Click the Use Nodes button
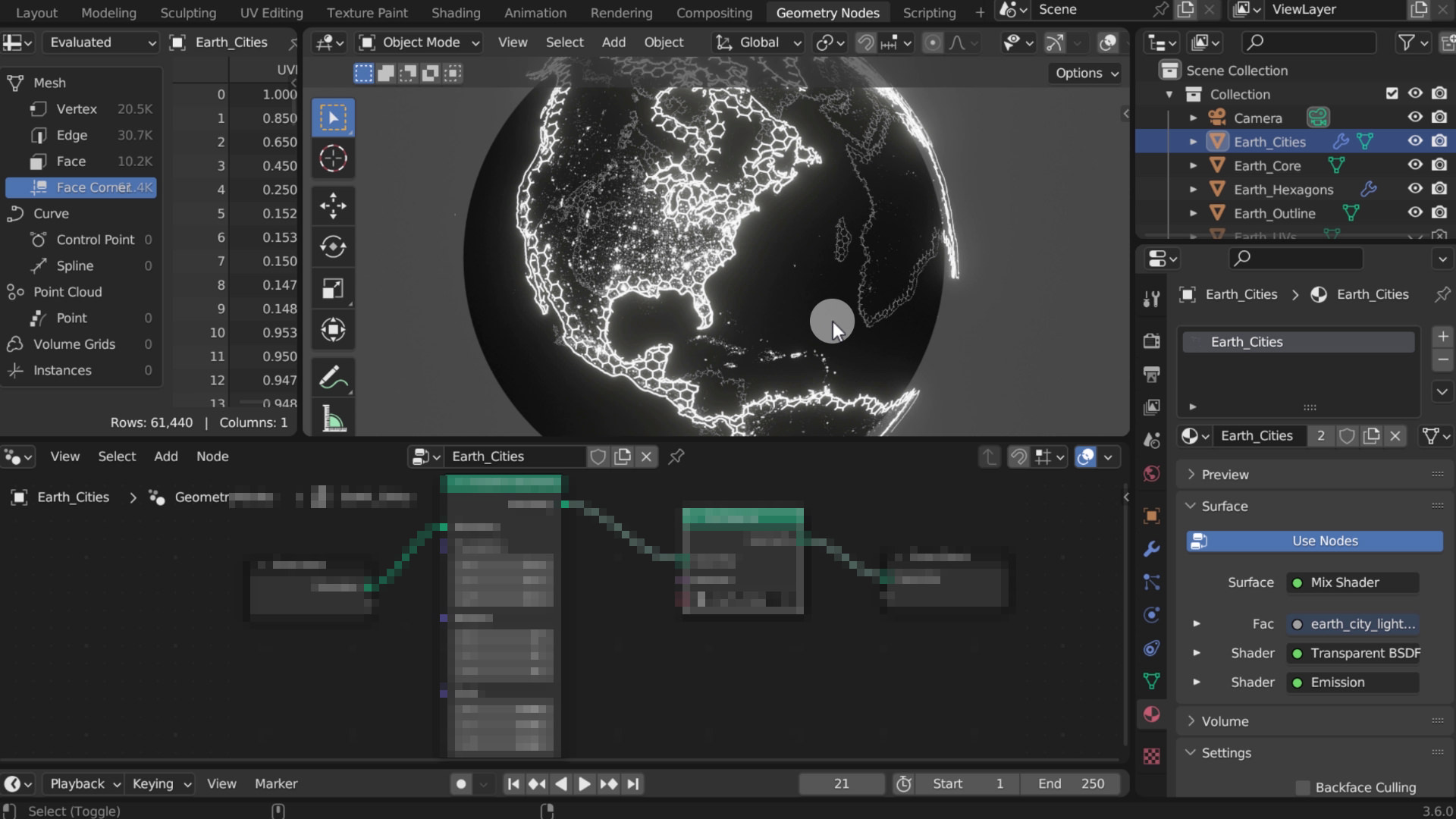The image size is (1456, 819). pos(1314,541)
